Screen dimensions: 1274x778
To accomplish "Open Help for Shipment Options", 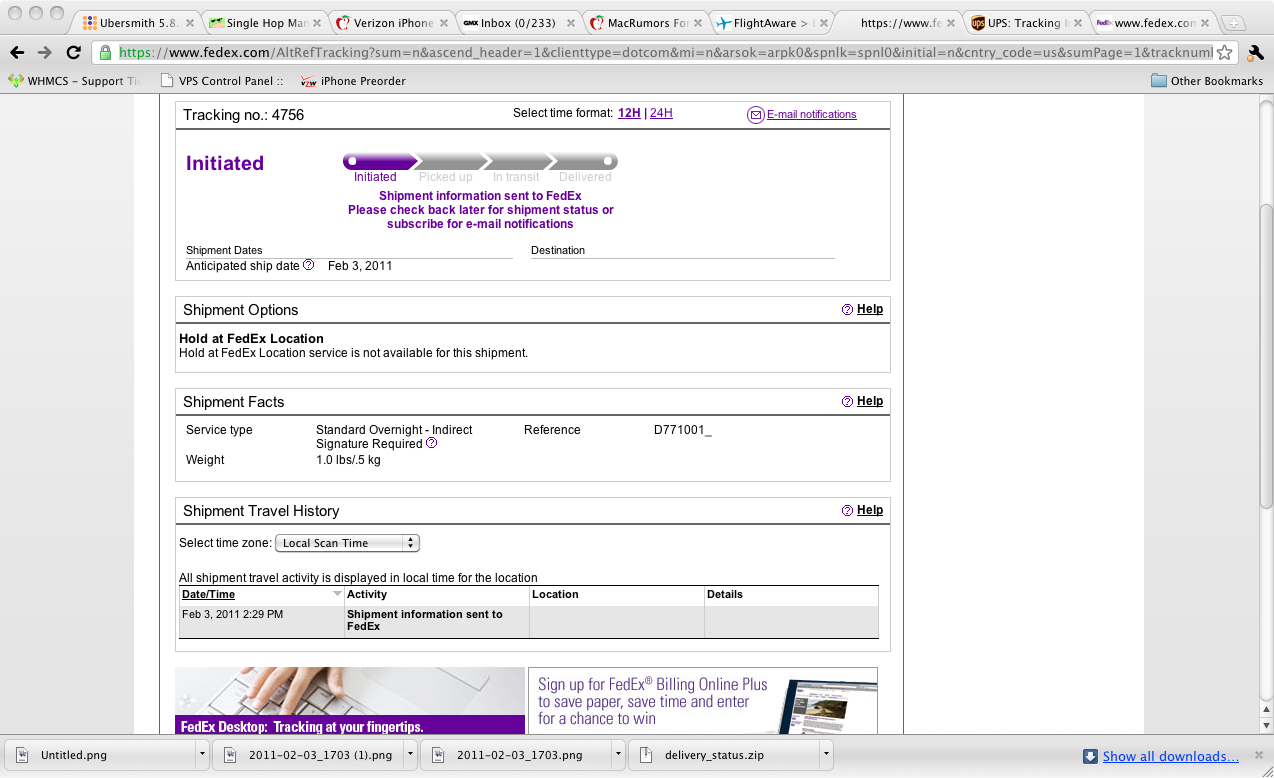I will pos(870,309).
